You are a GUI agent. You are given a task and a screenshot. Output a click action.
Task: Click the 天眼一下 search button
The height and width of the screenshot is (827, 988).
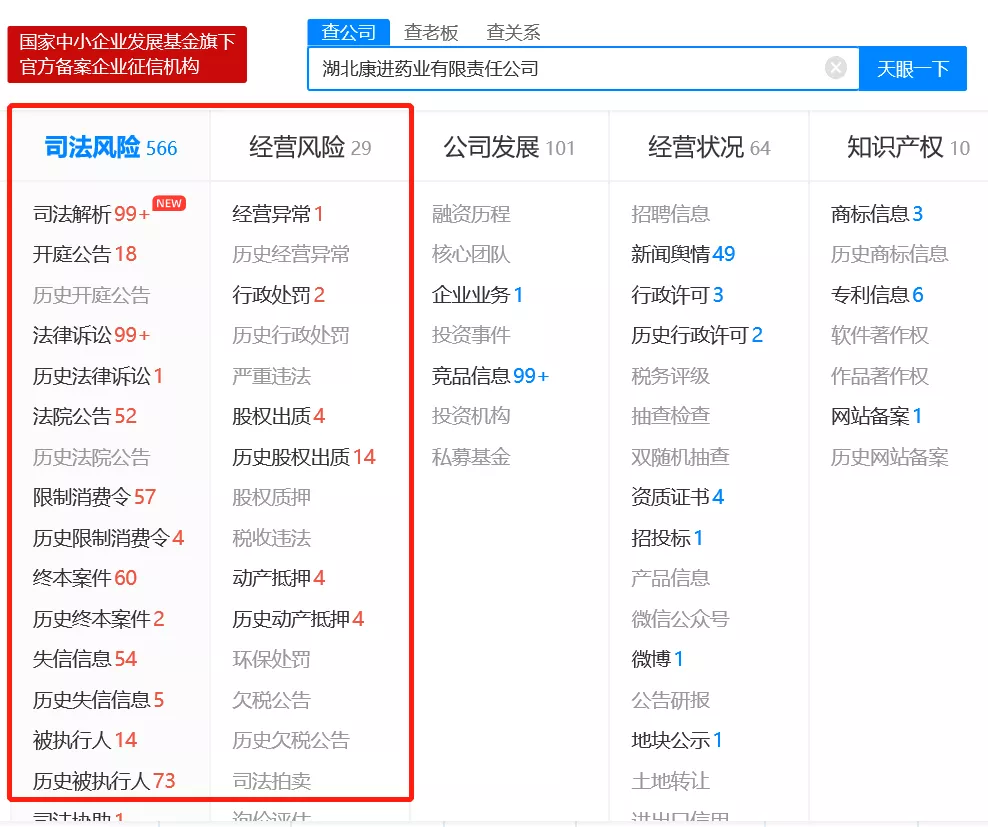pos(912,68)
